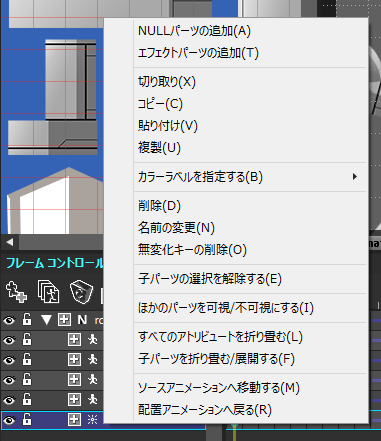Toggle eye on row just above selected effect row
This screenshot has height=441, width=381.
tap(9, 400)
